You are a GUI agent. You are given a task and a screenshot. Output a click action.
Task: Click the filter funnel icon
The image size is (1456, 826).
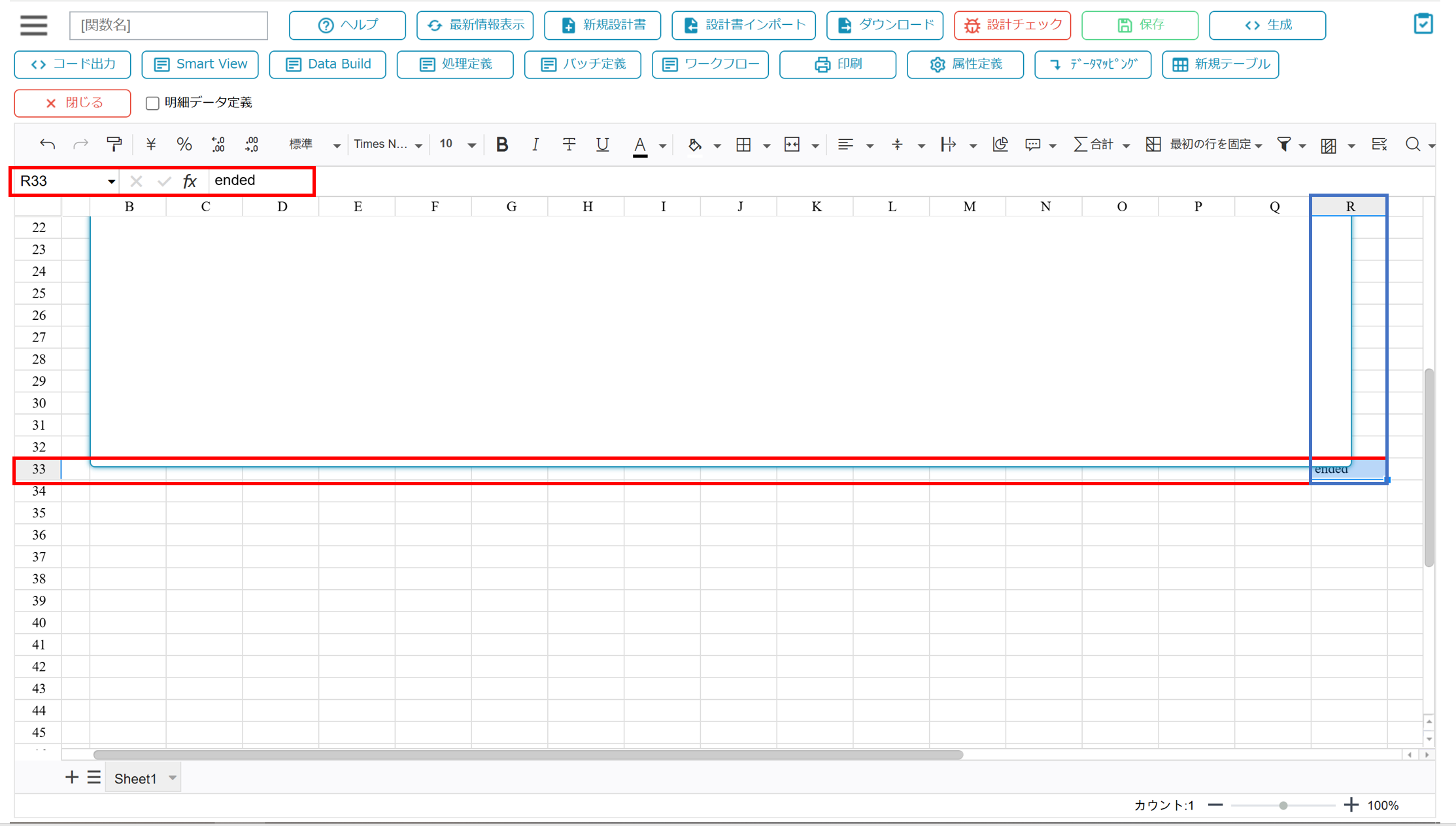click(x=1284, y=145)
